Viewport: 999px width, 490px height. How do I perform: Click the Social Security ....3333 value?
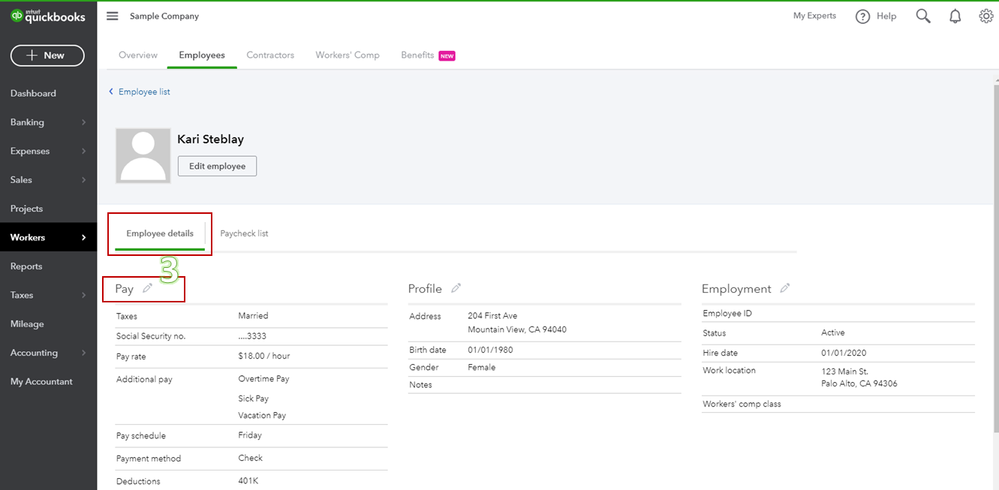coord(252,336)
